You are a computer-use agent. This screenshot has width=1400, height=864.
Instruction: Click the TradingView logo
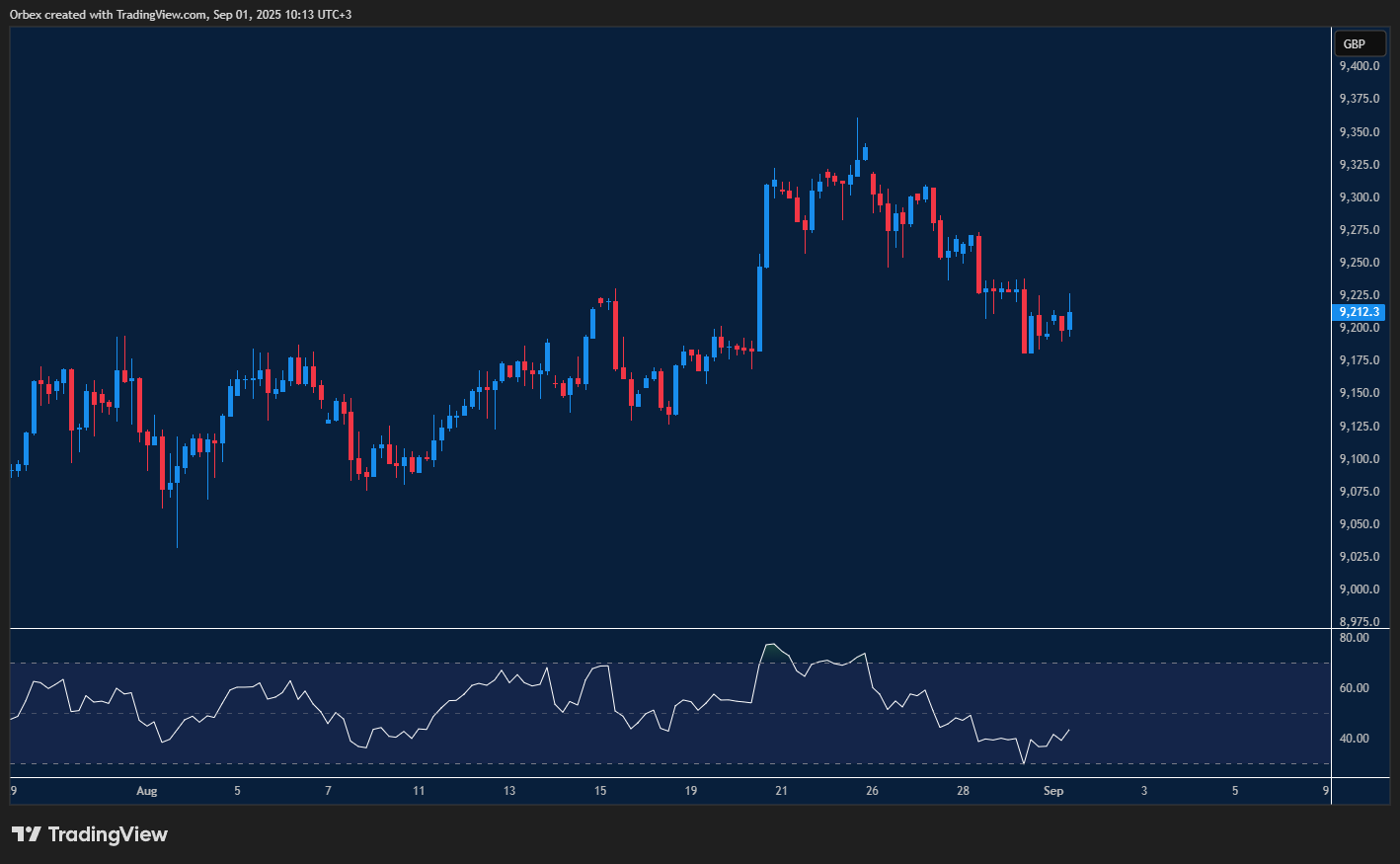coord(91,834)
